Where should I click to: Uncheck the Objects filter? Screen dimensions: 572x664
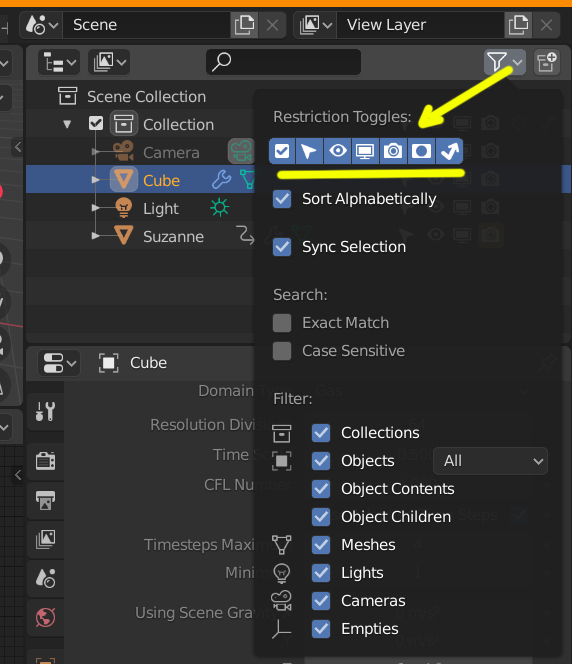coord(321,461)
